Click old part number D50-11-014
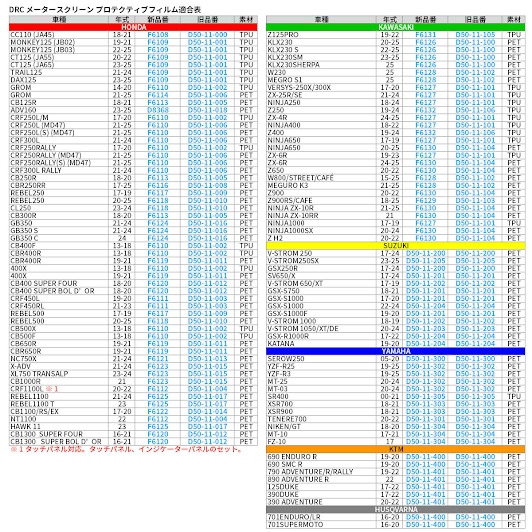 pyautogui.click(x=207, y=411)
